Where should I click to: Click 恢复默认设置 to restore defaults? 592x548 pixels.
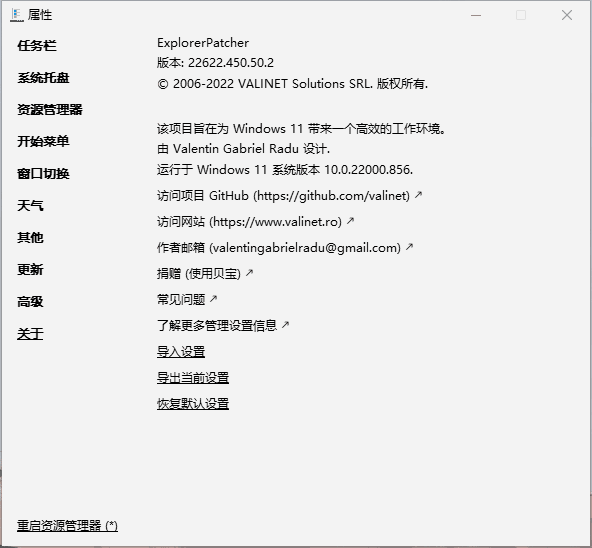coord(193,403)
